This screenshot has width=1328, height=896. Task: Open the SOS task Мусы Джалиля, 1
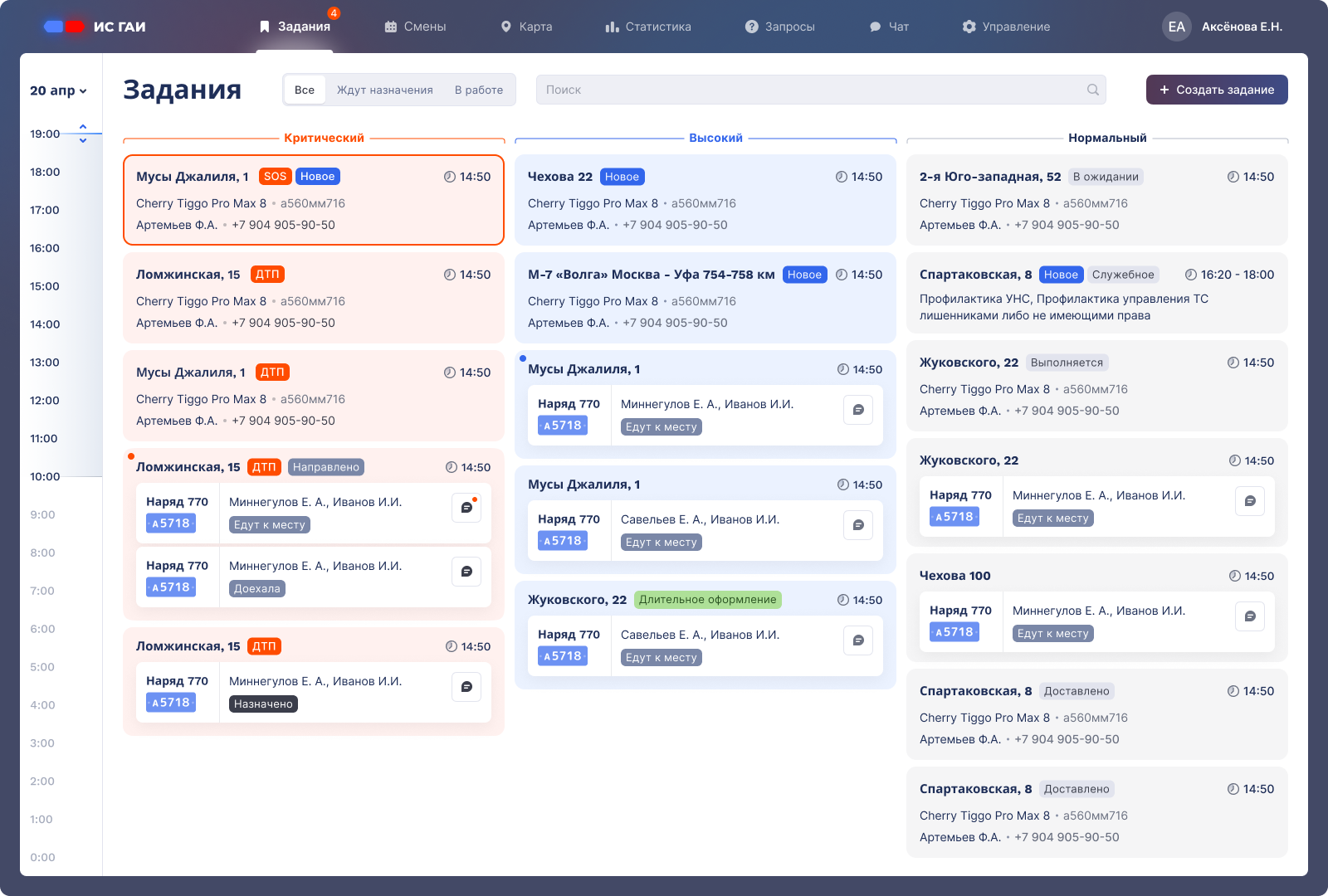click(x=313, y=200)
